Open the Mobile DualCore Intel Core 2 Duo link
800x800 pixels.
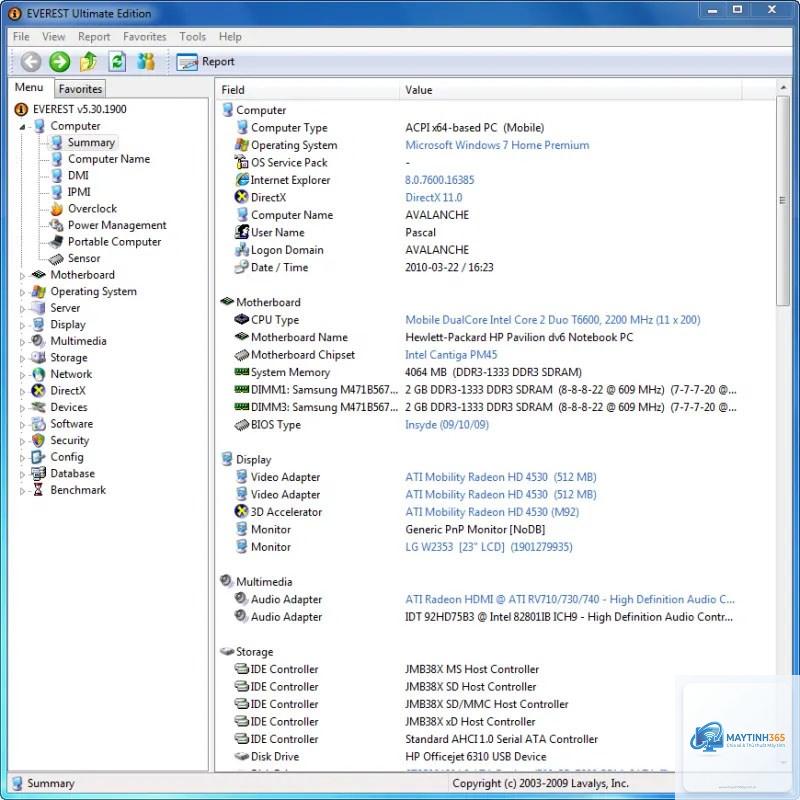pos(553,320)
